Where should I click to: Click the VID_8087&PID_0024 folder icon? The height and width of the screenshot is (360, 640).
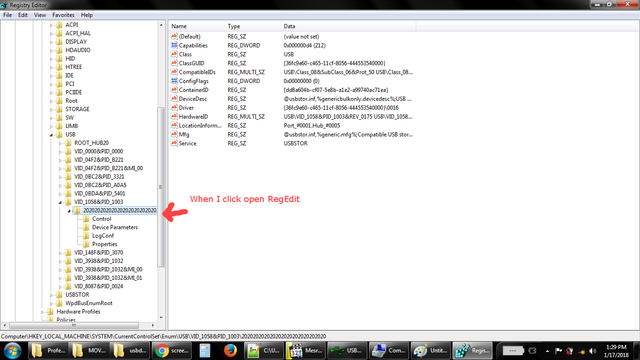(68, 286)
